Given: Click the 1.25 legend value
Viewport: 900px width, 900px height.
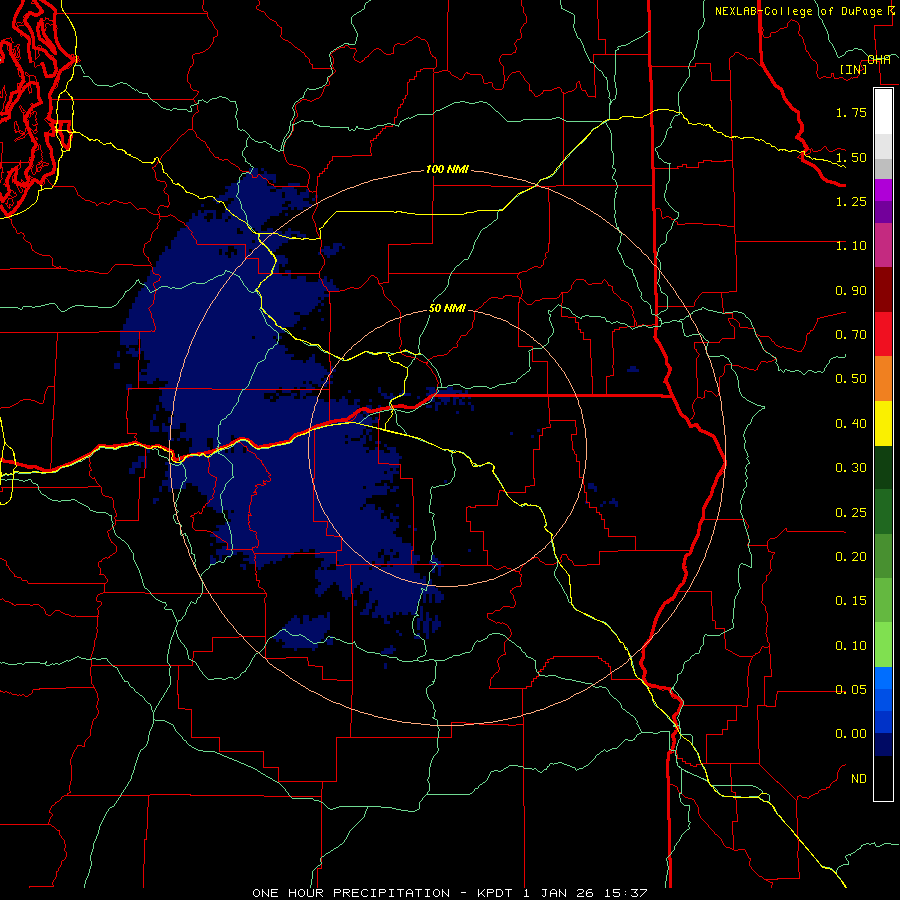Looking at the screenshot, I should tap(851, 201).
